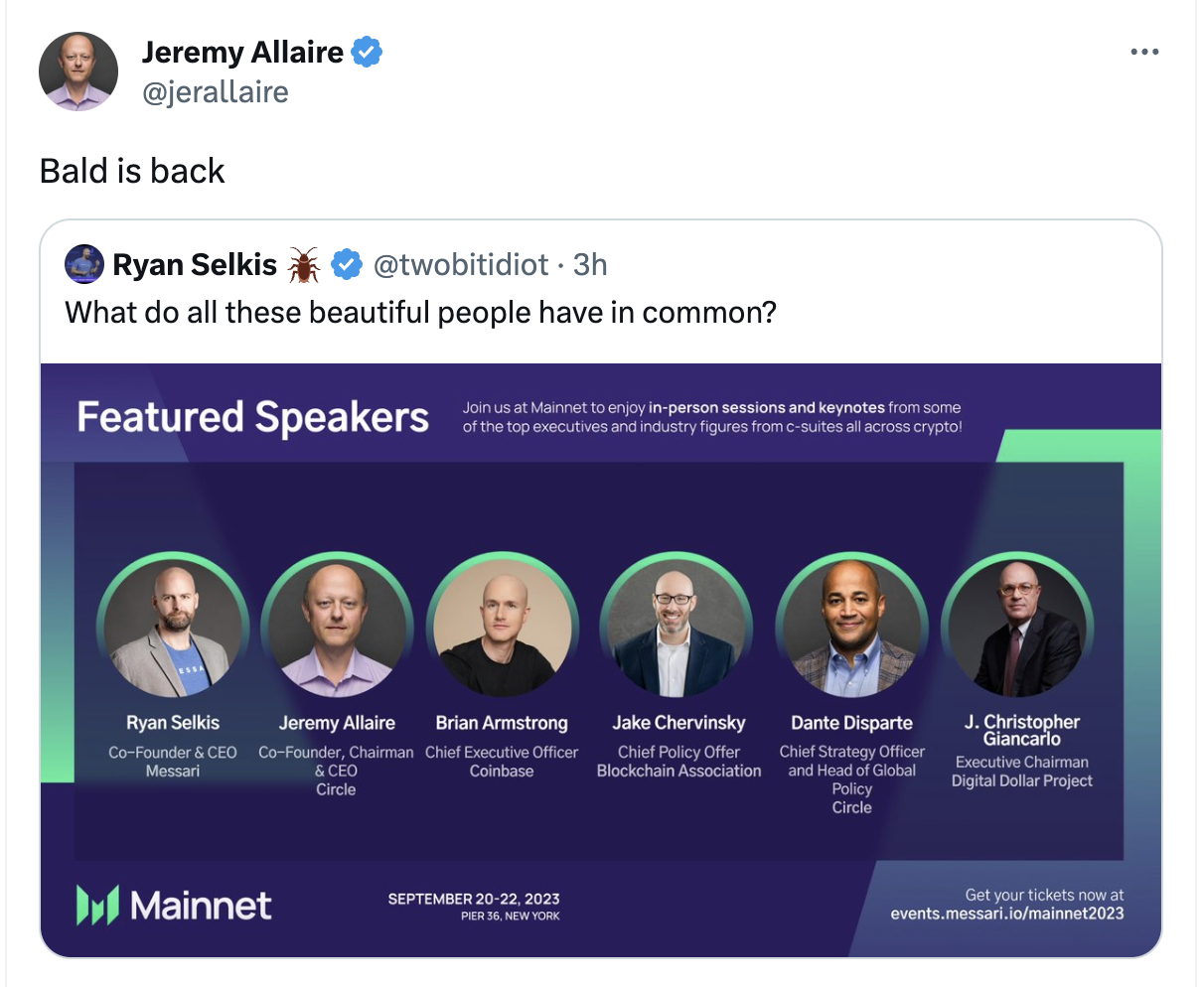
Task: Click the Jeremy Allaire display name
Action: pos(242,52)
